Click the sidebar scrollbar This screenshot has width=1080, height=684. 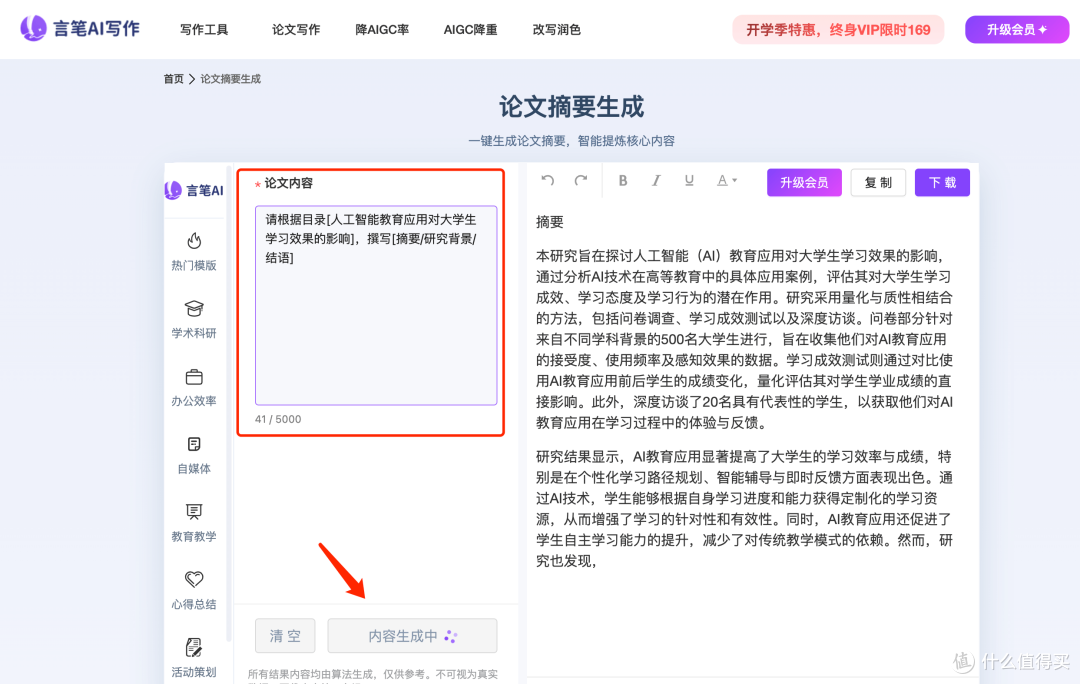tap(229, 403)
